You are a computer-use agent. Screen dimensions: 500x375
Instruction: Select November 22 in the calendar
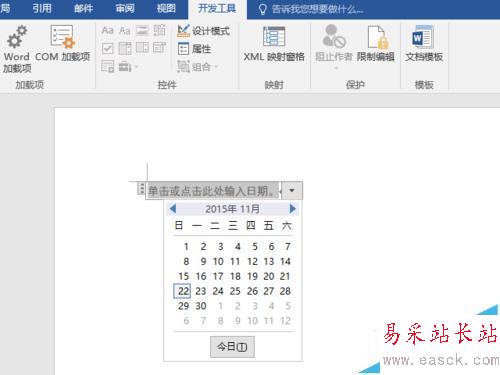click(183, 291)
